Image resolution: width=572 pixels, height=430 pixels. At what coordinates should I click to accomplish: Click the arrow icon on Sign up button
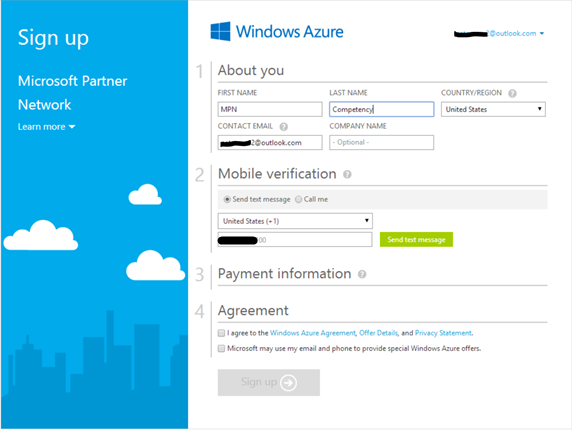(288, 383)
